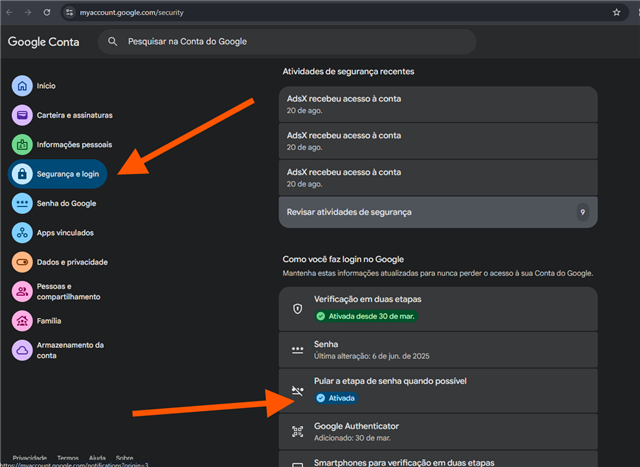This screenshot has width=640, height=467.
Task: Select Segurança e login in sidebar
Action: [x=58, y=174]
